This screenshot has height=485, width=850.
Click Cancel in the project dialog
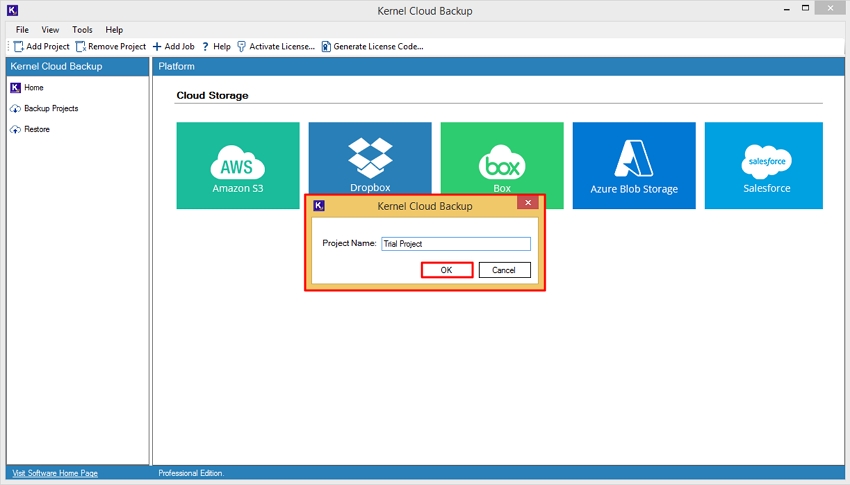[x=504, y=270]
